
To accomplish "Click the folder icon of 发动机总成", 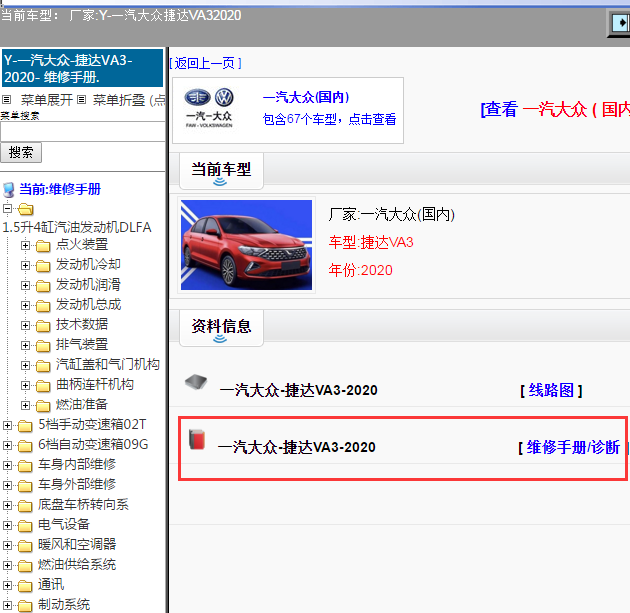I will 43,306.
